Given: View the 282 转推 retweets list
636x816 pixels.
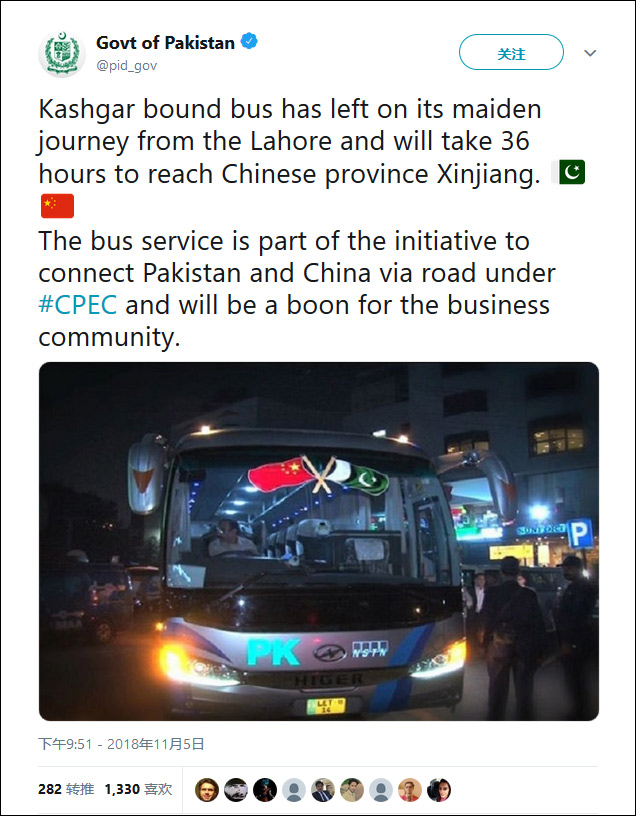Looking at the screenshot, I should (66, 789).
